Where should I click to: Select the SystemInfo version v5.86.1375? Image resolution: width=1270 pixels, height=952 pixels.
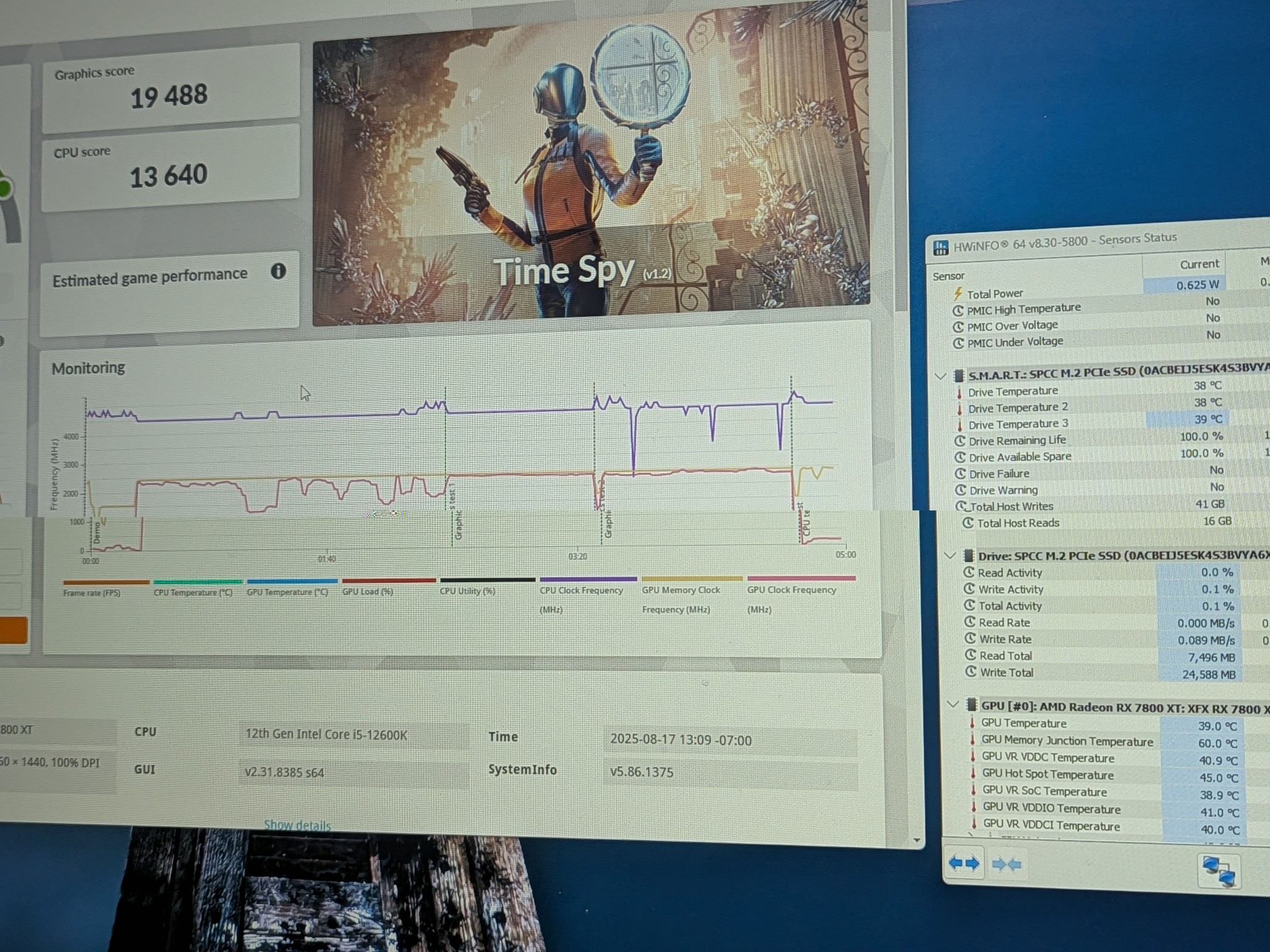(x=641, y=772)
